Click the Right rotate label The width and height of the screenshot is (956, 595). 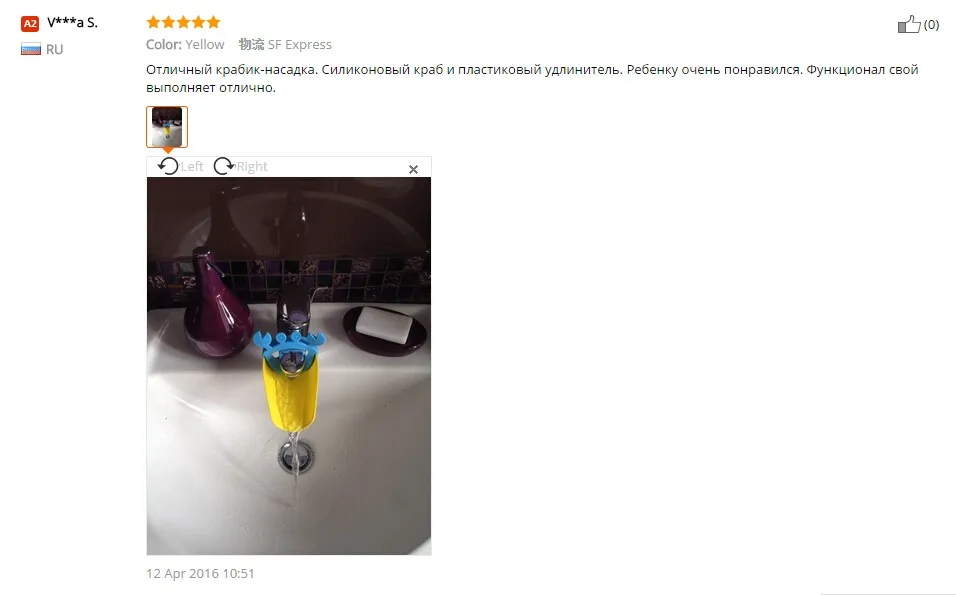[x=252, y=166]
